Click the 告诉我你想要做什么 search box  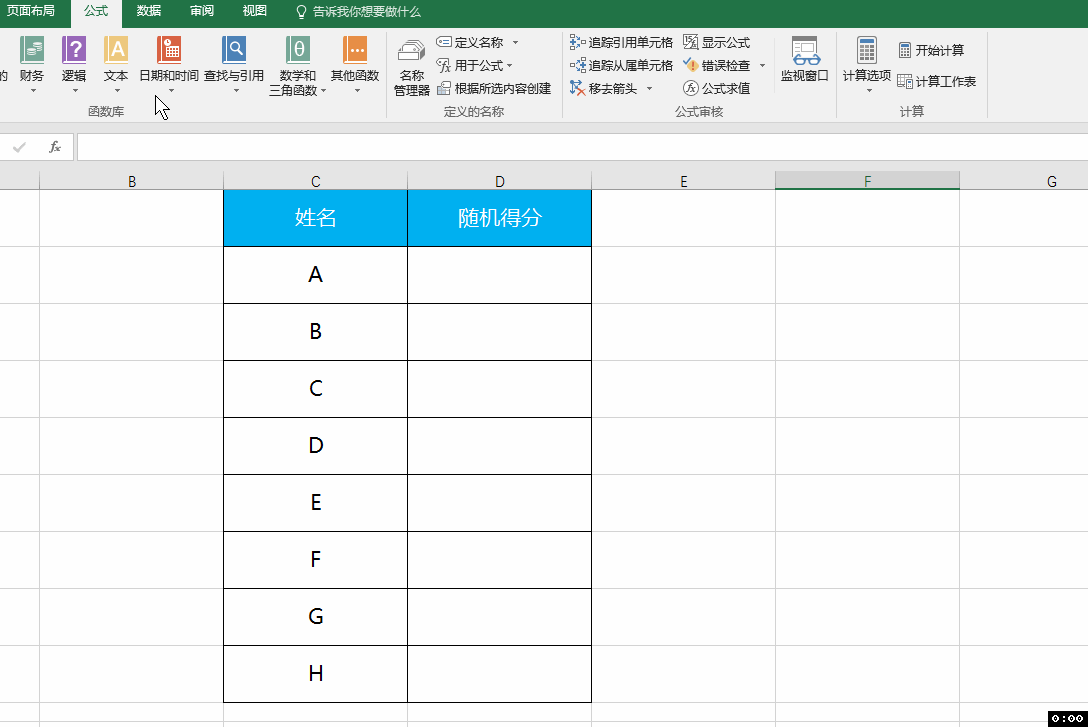(359, 12)
